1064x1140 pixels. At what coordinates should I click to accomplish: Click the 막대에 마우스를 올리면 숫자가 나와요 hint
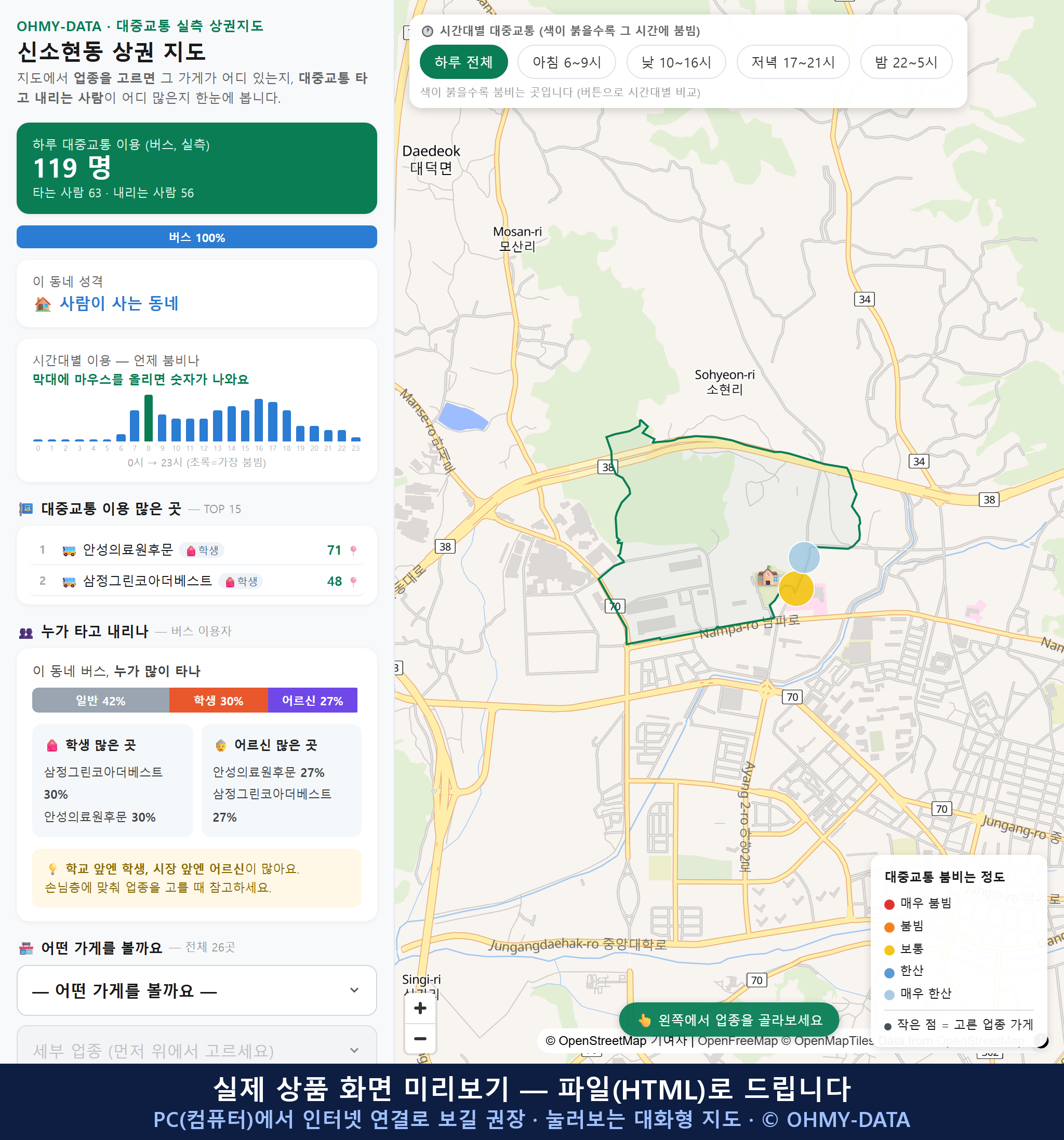point(140,380)
